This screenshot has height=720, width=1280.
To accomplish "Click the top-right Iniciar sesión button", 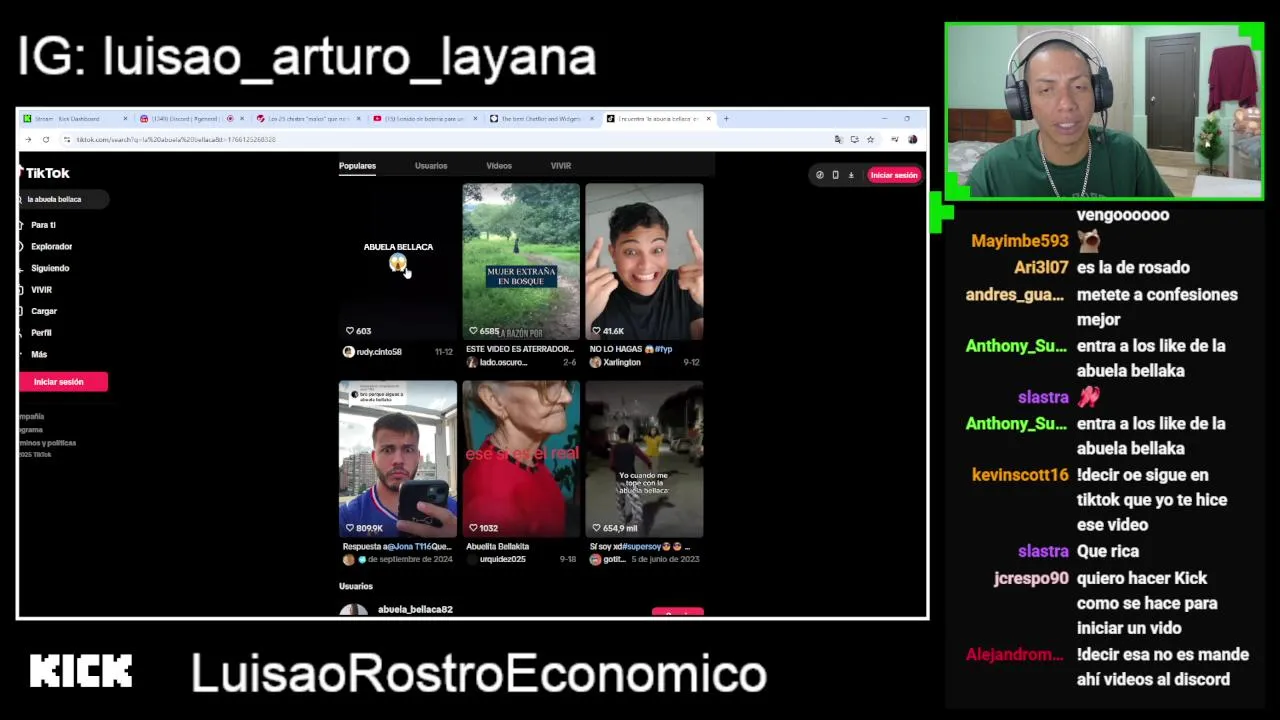I will (x=893, y=175).
